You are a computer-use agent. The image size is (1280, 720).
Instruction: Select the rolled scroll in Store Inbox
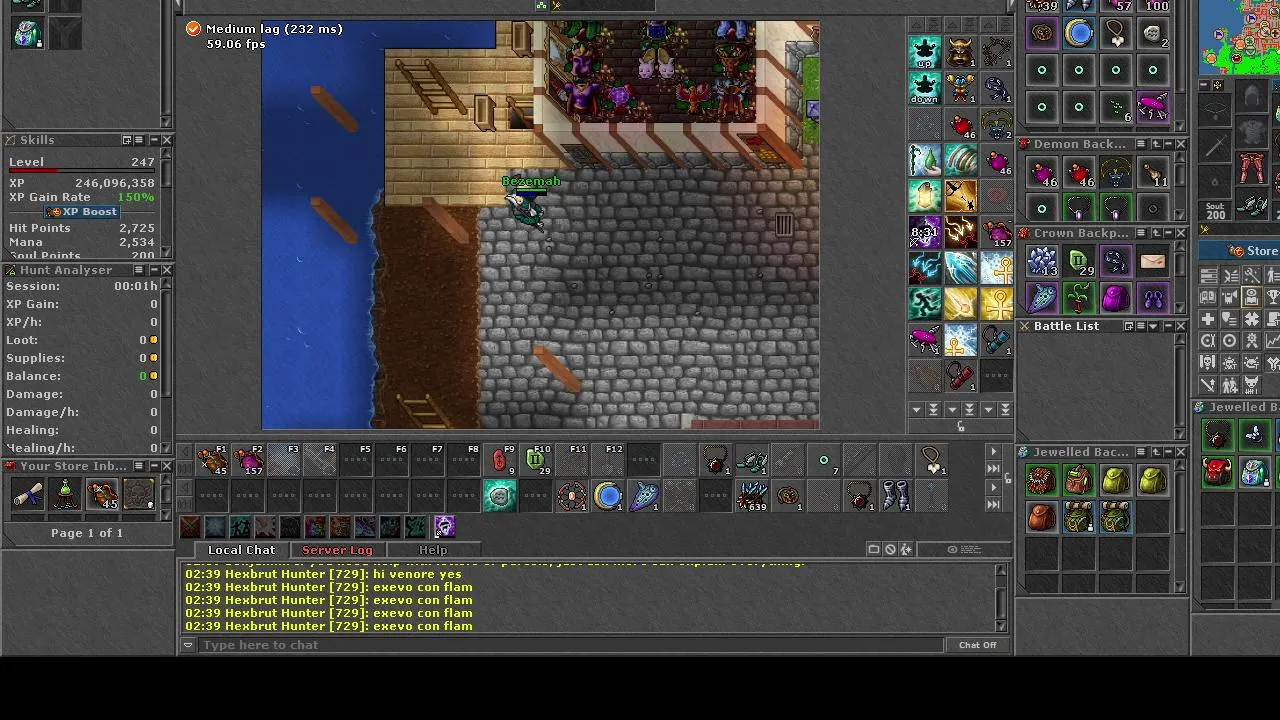point(28,493)
